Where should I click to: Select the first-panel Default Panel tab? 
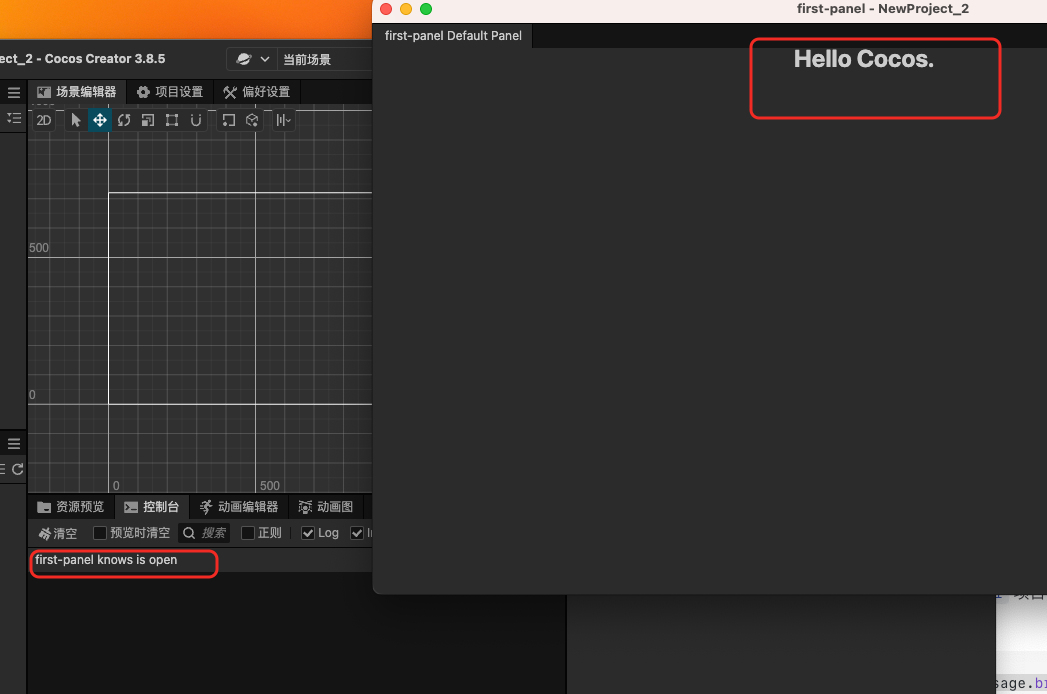(x=453, y=36)
